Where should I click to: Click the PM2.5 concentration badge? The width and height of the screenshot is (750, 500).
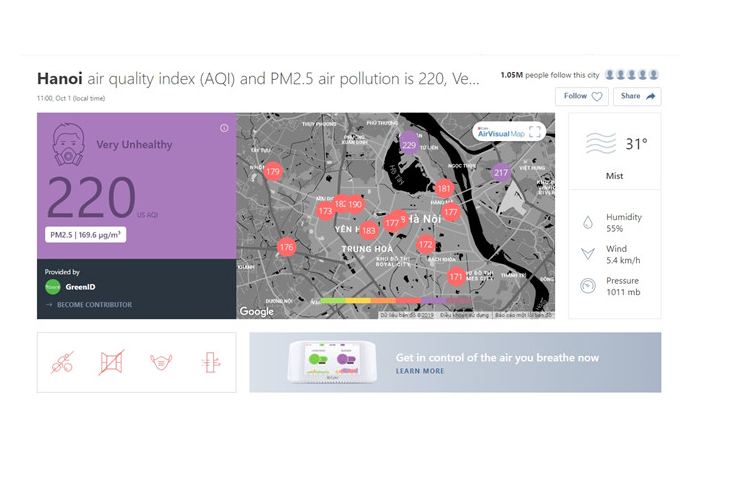85,235
